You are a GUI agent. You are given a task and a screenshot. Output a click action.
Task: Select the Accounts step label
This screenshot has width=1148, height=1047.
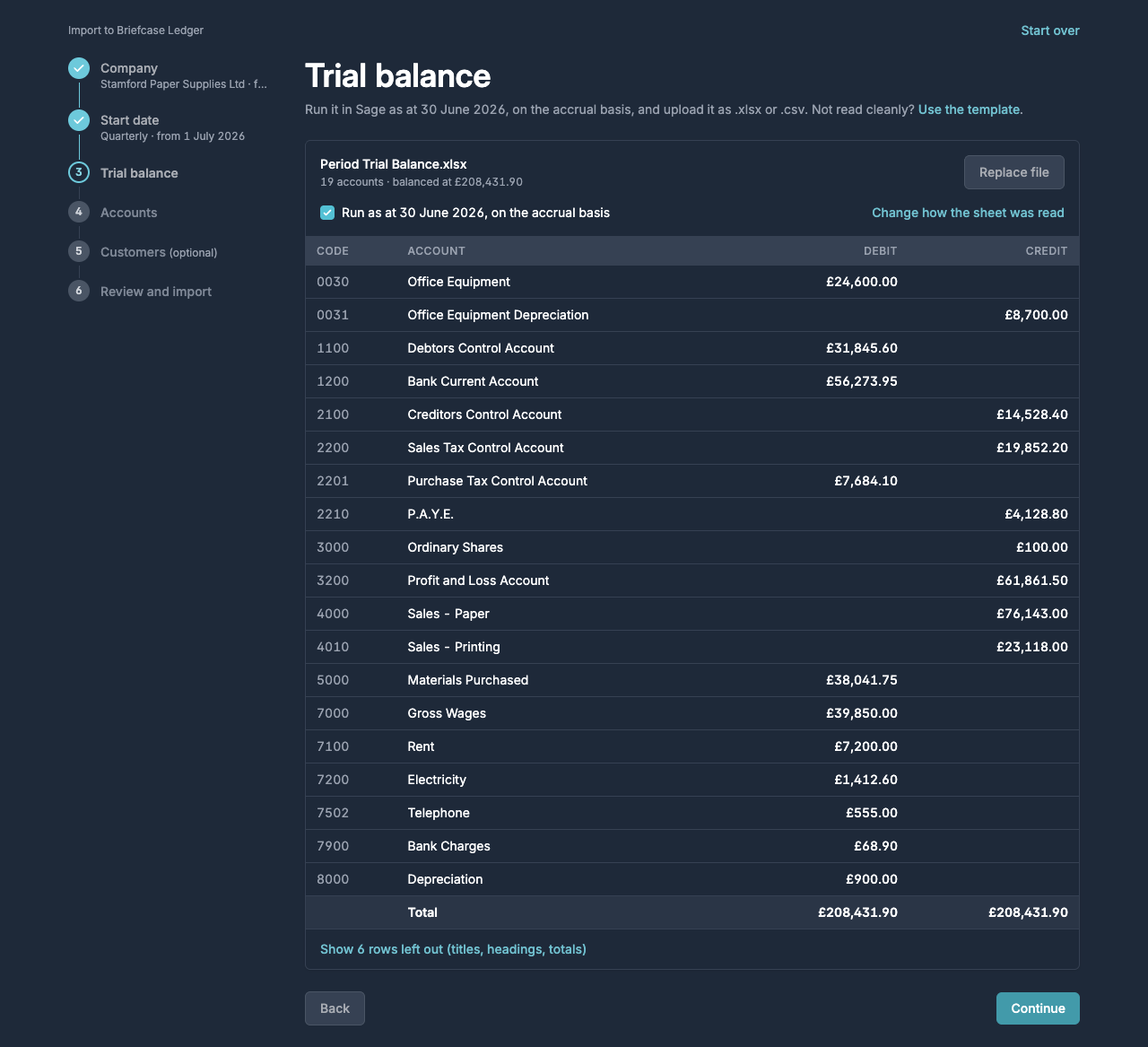pos(128,213)
